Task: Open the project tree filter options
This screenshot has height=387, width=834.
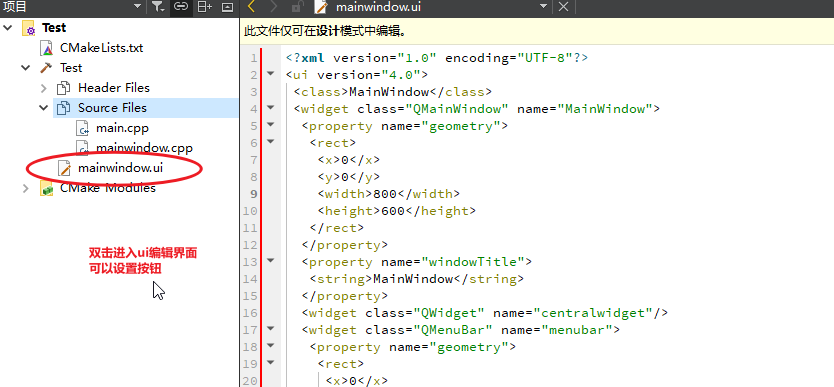Action: point(158,6)
